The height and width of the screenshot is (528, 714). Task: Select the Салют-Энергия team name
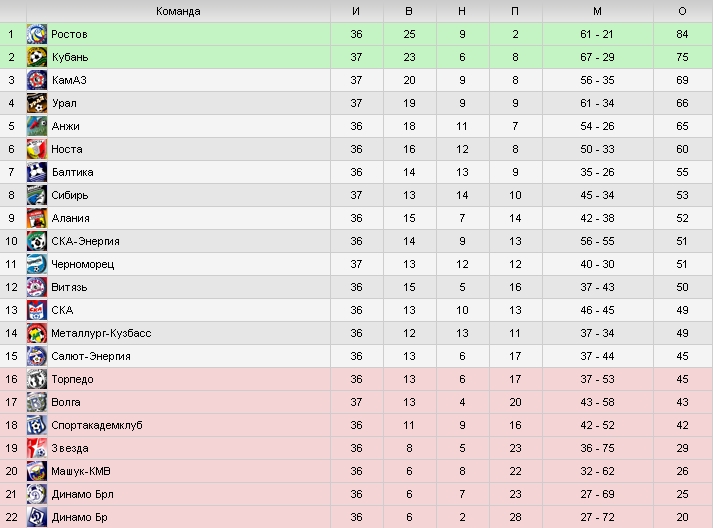point(91,356)
